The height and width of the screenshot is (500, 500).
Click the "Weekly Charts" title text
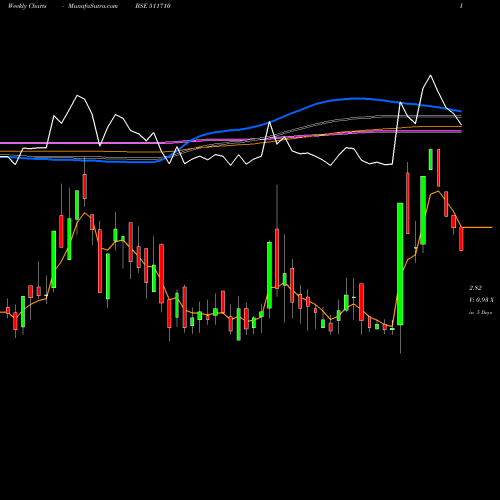click(x=27, y=6)
